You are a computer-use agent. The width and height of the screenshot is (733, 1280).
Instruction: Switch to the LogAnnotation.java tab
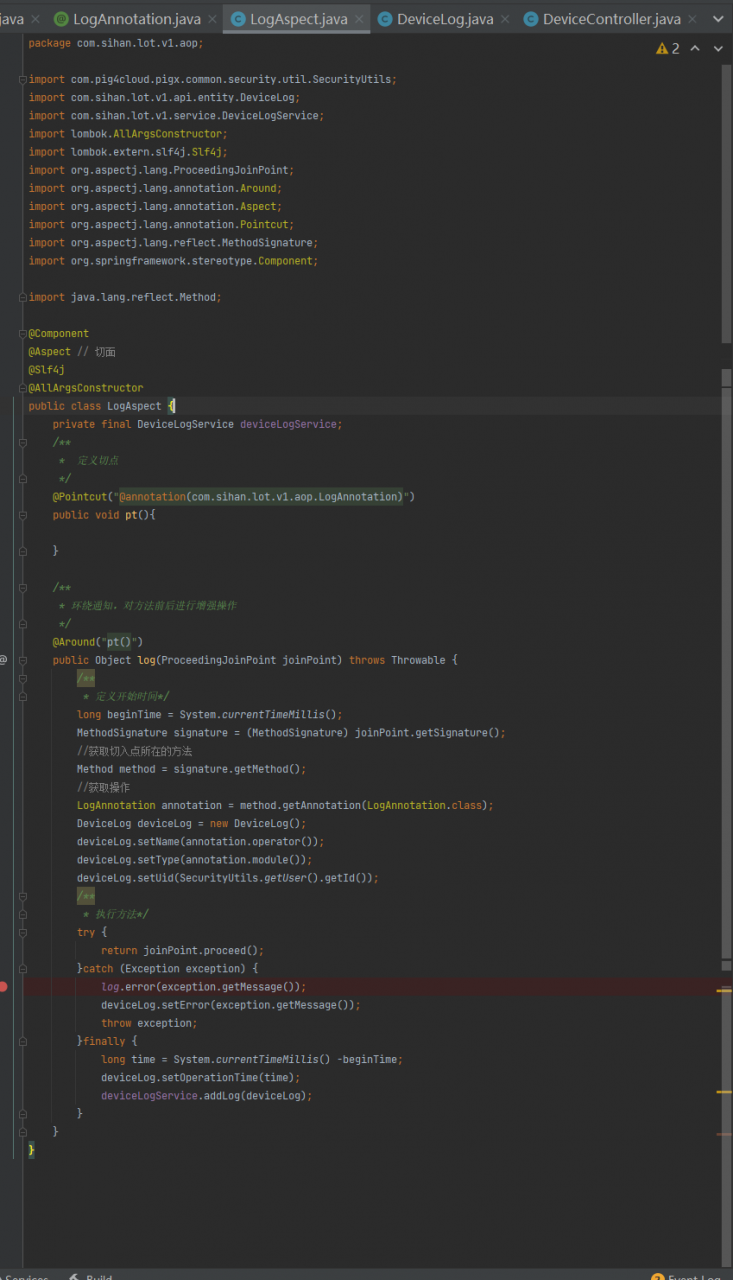(x=136, y=19)
